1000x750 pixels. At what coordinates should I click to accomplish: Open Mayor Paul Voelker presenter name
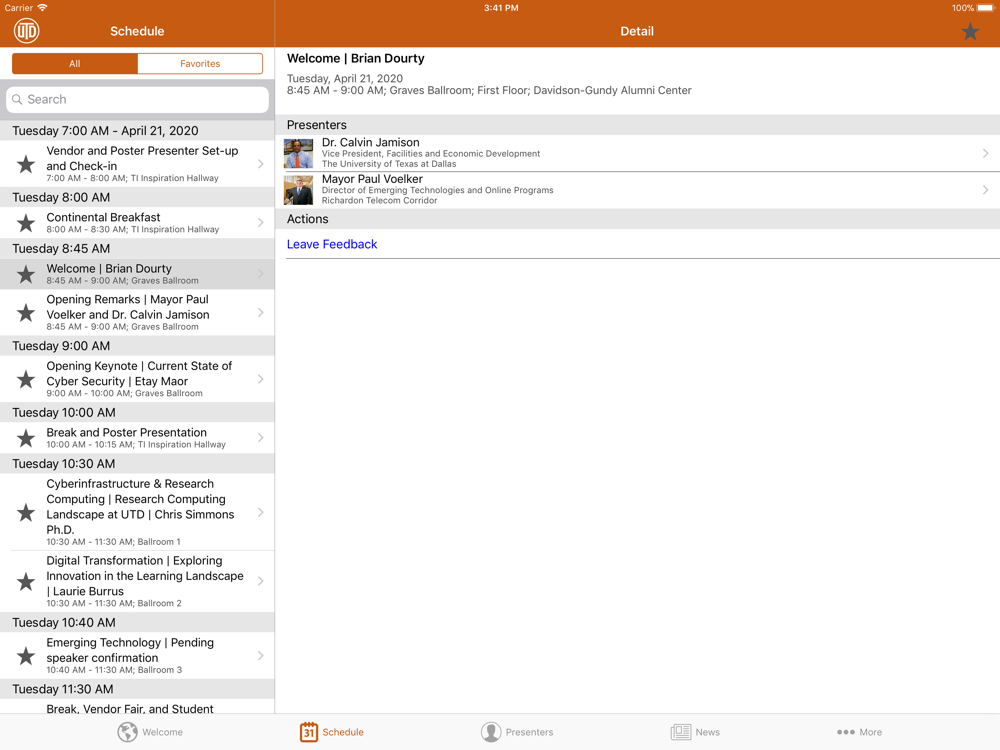pos(372,179)
